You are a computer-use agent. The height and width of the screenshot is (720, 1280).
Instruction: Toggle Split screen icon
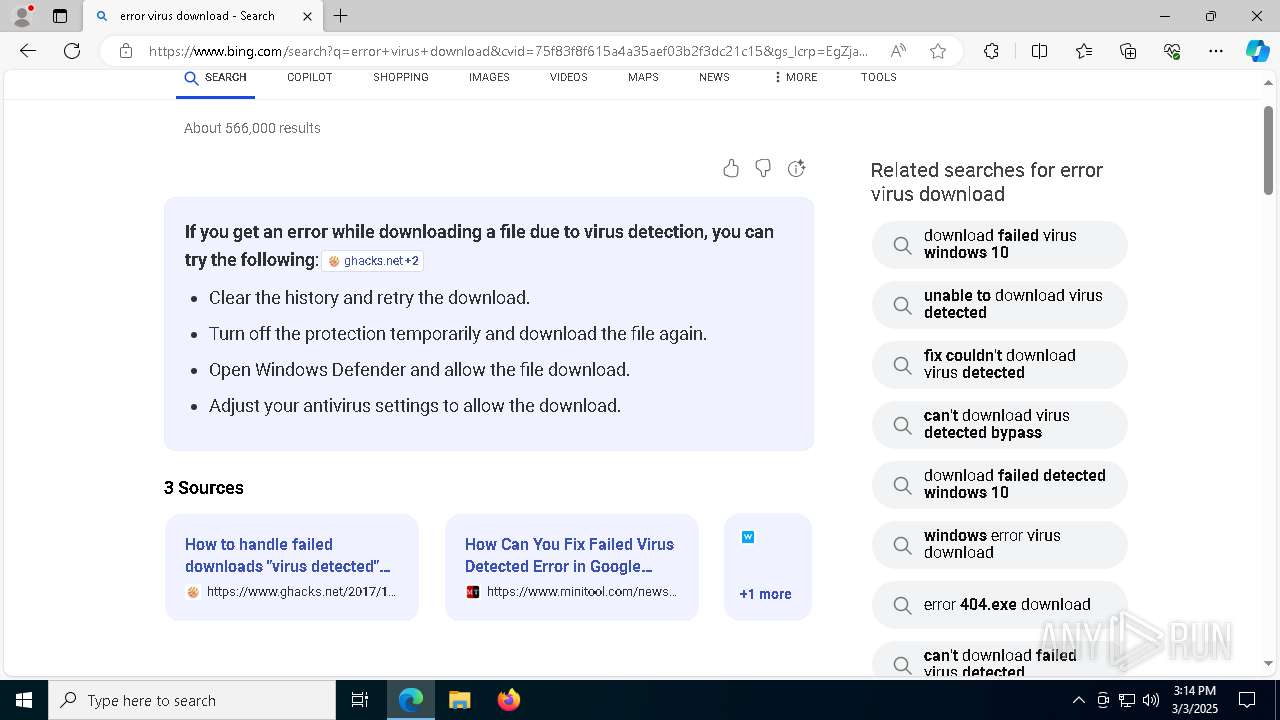pos(1039,51)
